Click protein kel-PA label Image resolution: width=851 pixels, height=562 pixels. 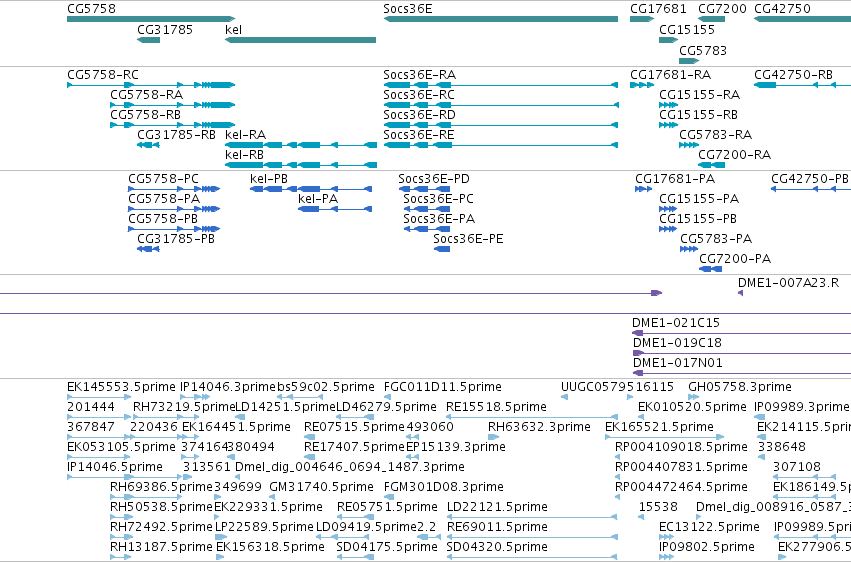(x=318, y=199)
